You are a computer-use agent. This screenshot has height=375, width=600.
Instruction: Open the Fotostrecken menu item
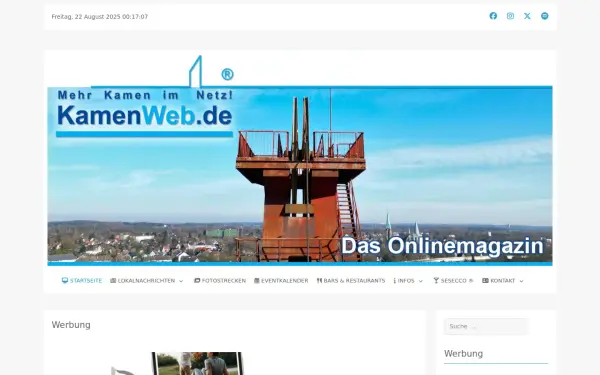[220, 280]
